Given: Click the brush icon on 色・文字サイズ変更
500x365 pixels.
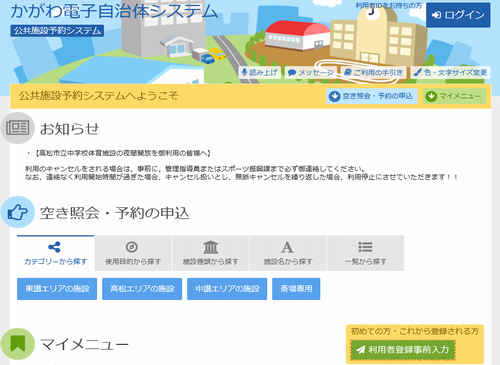Looking at the screenshot, I should [418, 72].
